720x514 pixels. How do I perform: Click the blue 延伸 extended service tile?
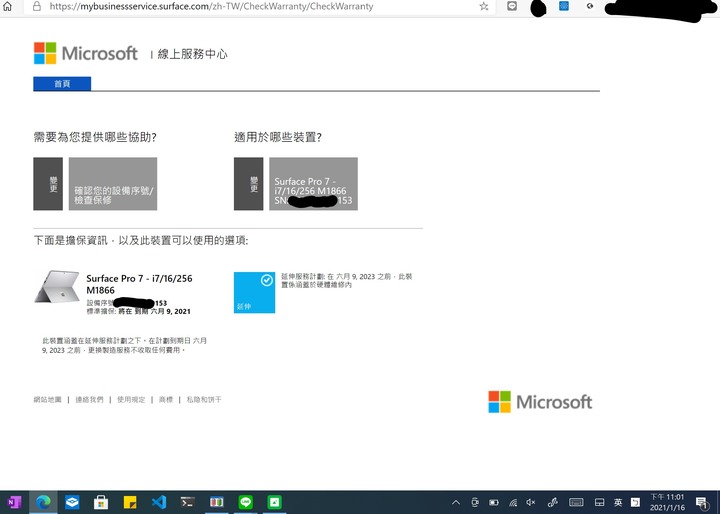(x=254, y=293)
